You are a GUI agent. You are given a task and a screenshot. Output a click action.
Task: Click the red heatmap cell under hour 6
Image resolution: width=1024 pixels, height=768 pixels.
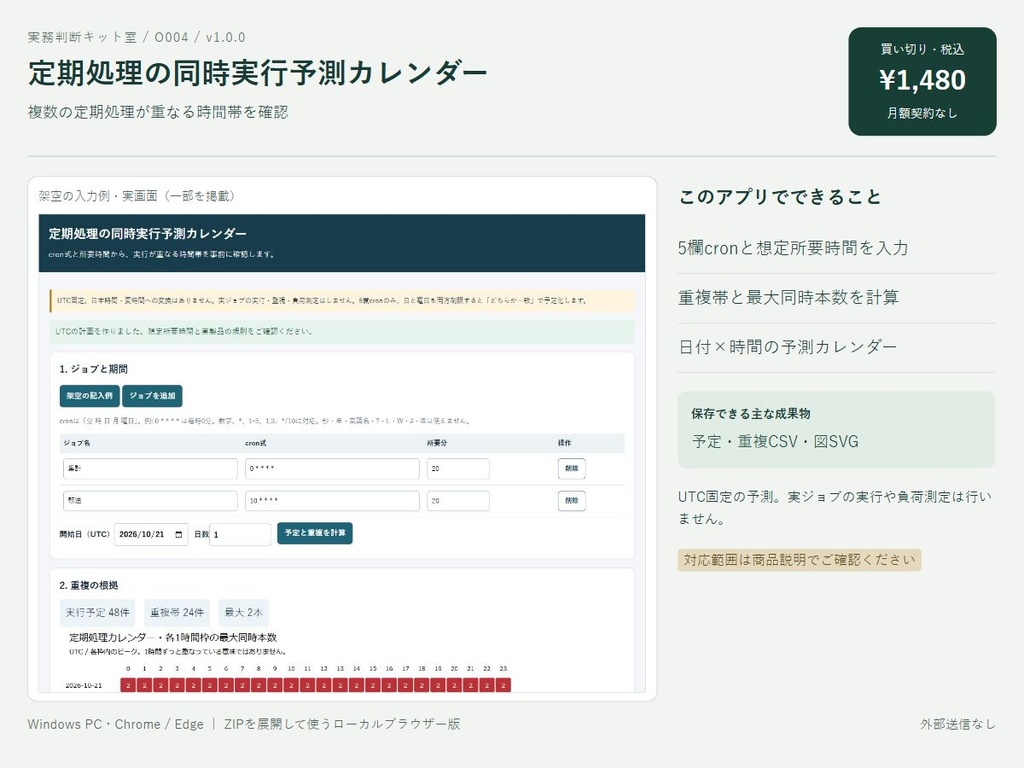click(x=226, y=685)
